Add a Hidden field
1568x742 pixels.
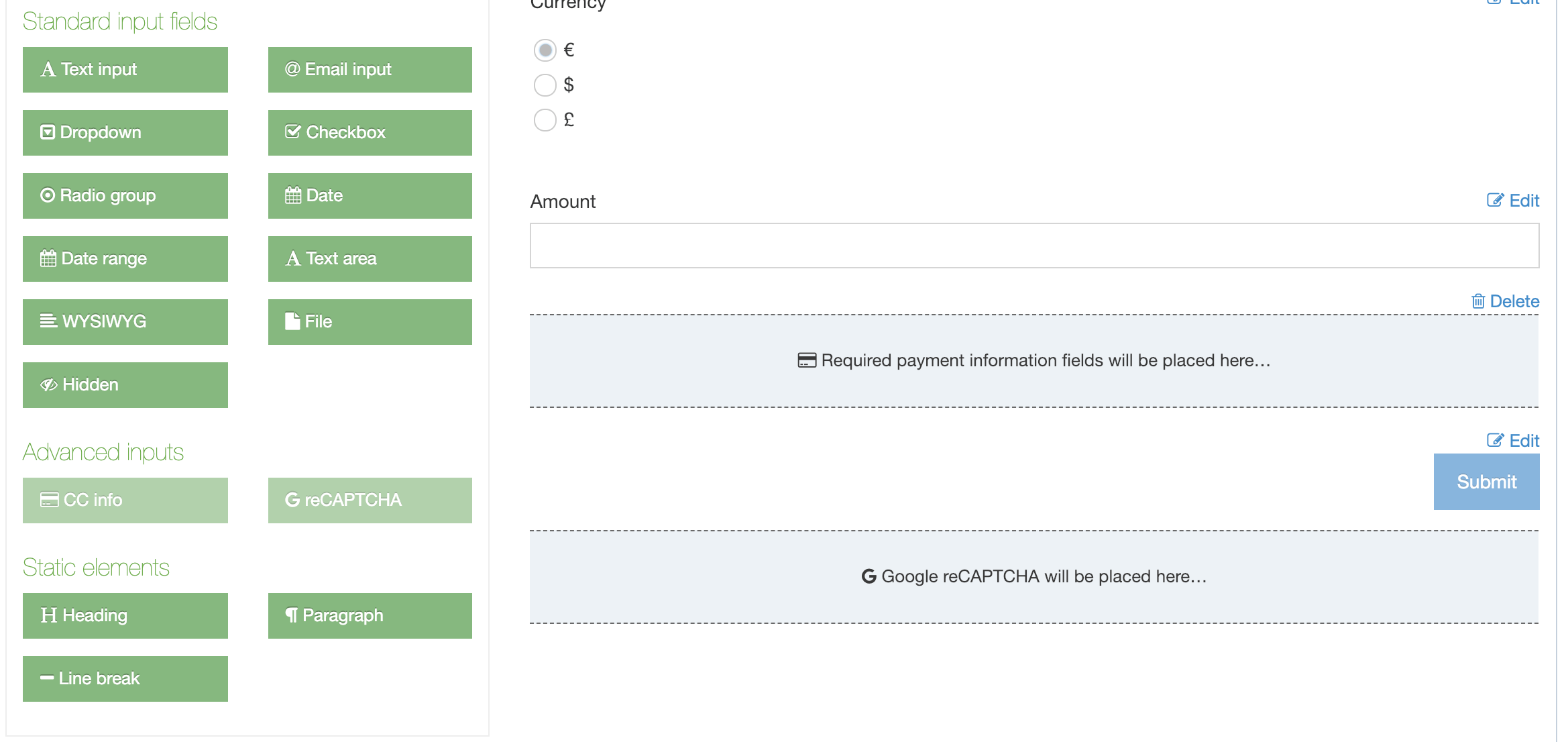click(x=125, y=385)
